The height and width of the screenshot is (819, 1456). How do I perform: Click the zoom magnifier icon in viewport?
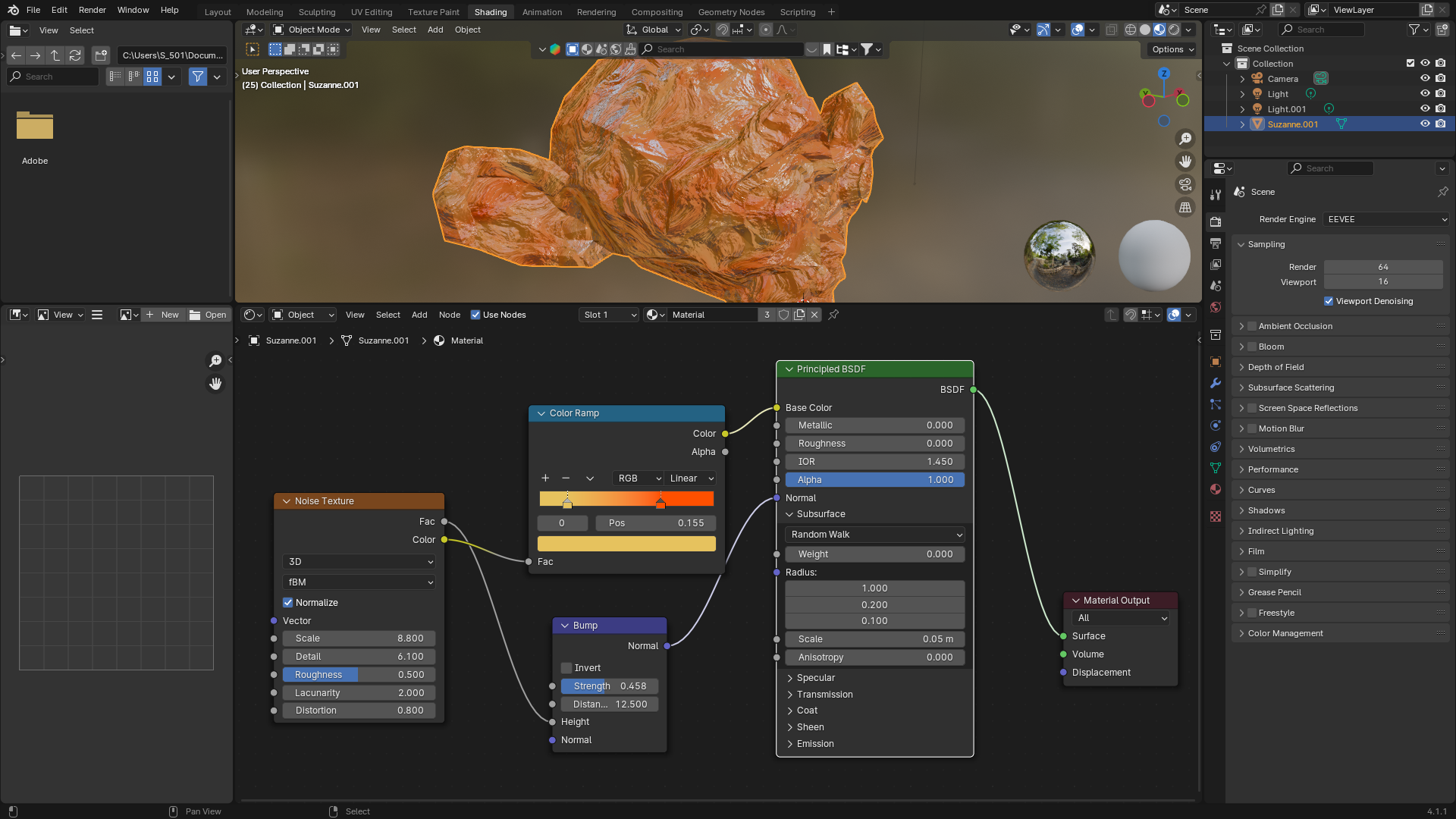click(x=1185, y=139)
